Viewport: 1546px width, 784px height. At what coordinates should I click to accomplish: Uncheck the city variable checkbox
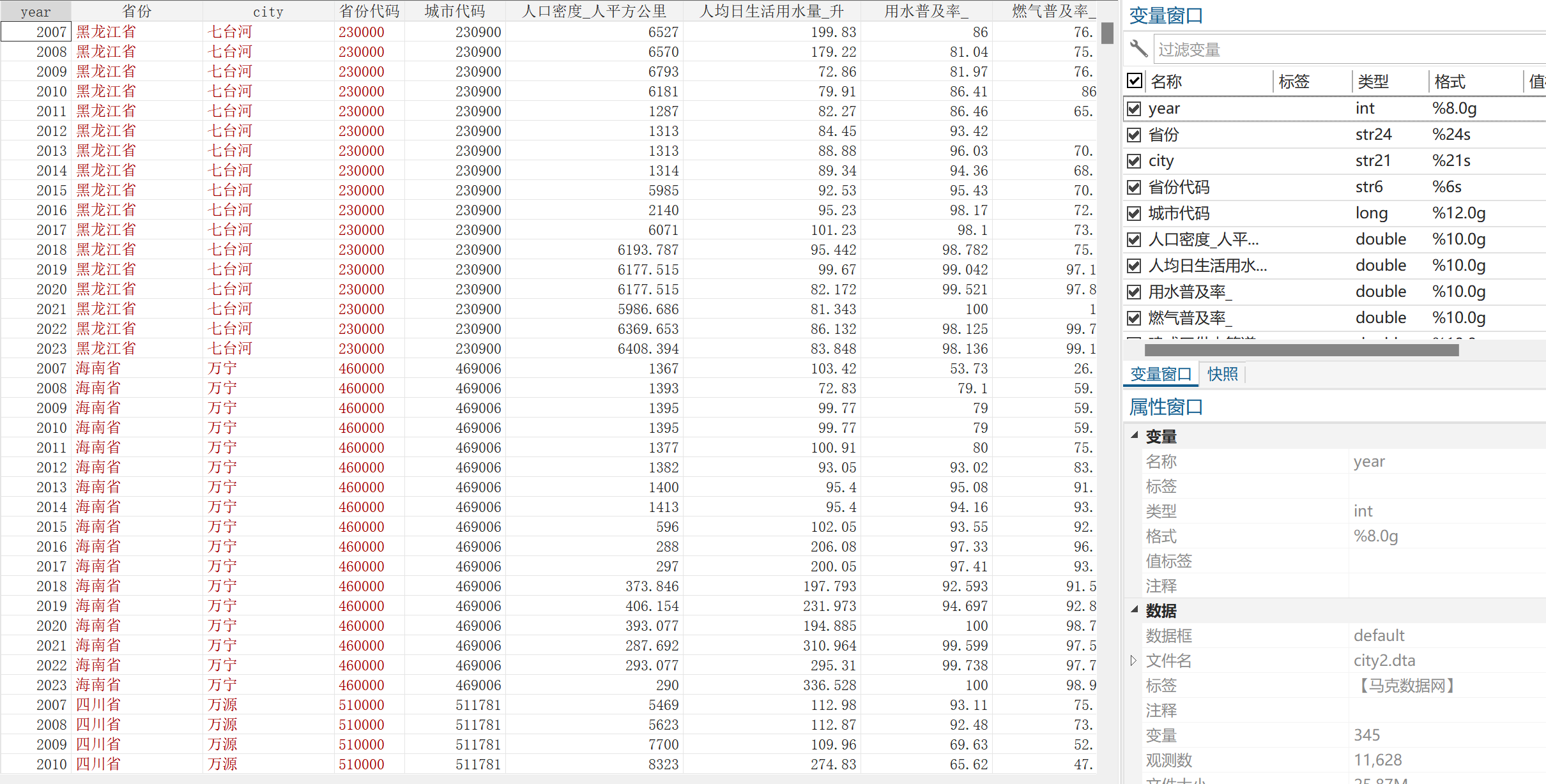coord(1134,161)
